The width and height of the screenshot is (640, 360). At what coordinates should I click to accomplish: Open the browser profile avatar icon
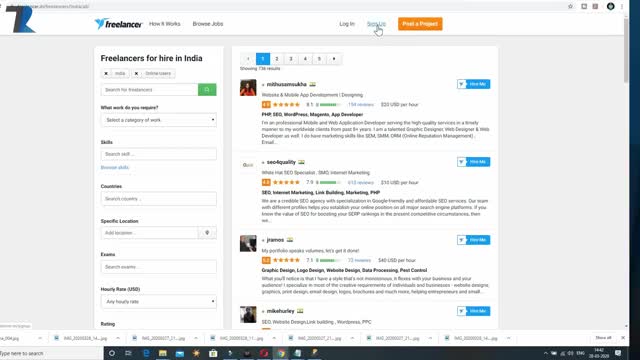[x=611, y=6]
